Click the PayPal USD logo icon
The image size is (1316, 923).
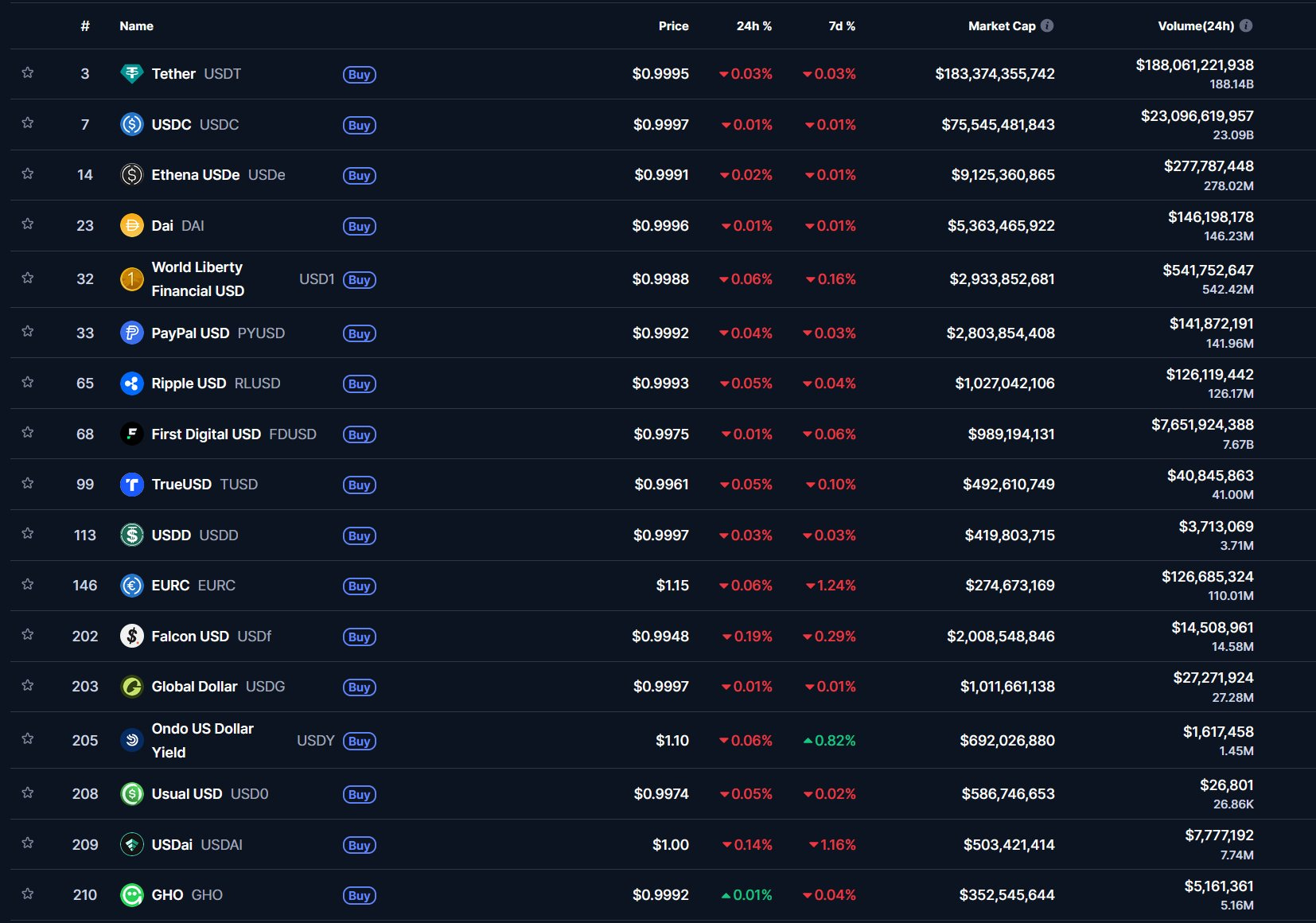pos(131,333)
